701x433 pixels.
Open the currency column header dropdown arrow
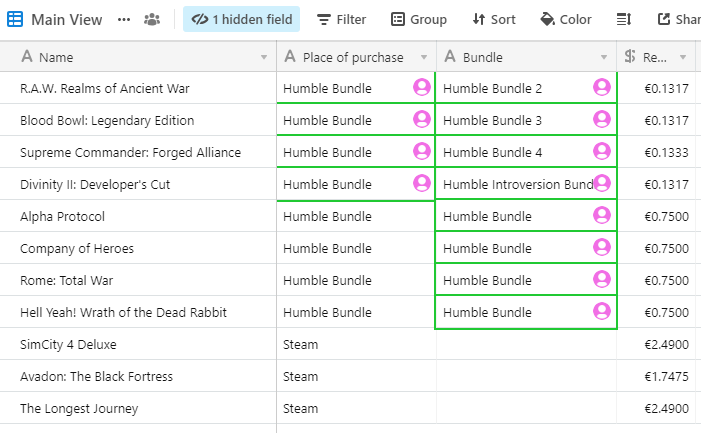pyautogui.click(x=683, y=57)
